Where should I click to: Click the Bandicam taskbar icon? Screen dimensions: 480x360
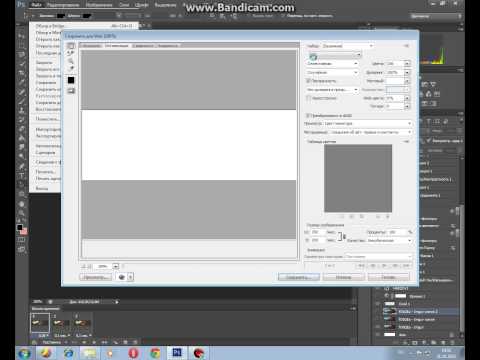pos(199,353)
